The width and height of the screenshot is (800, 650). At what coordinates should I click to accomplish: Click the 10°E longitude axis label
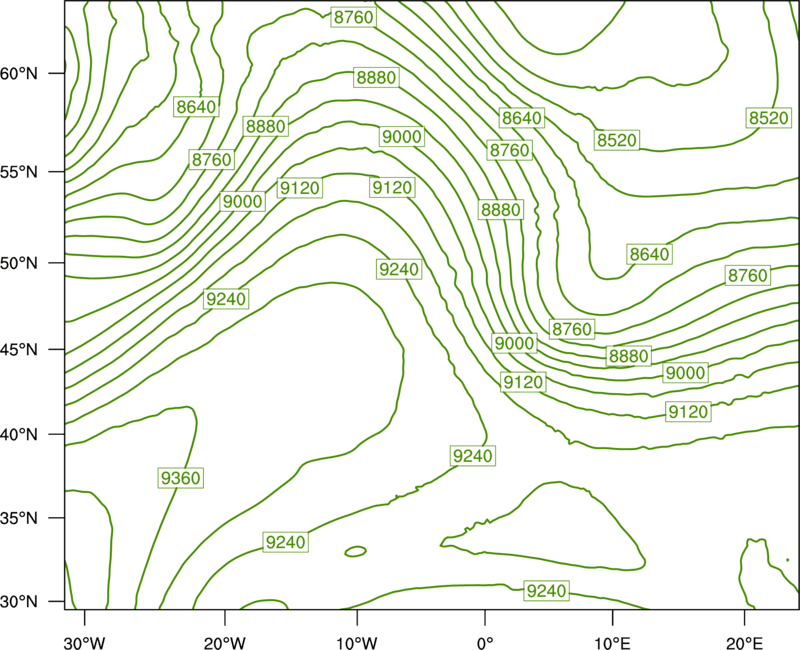point(612,643)
